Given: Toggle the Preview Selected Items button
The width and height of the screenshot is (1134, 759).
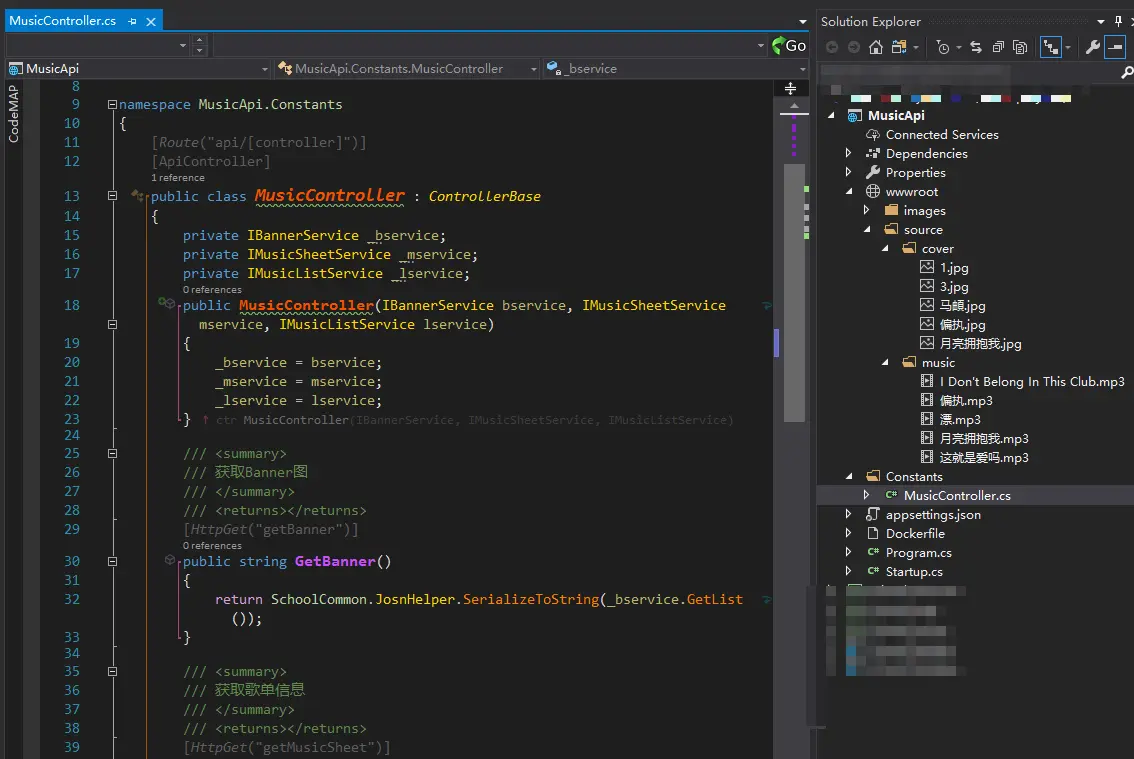Looking at the screenshot, I should pyautogui.click(x=1116, y=47).
